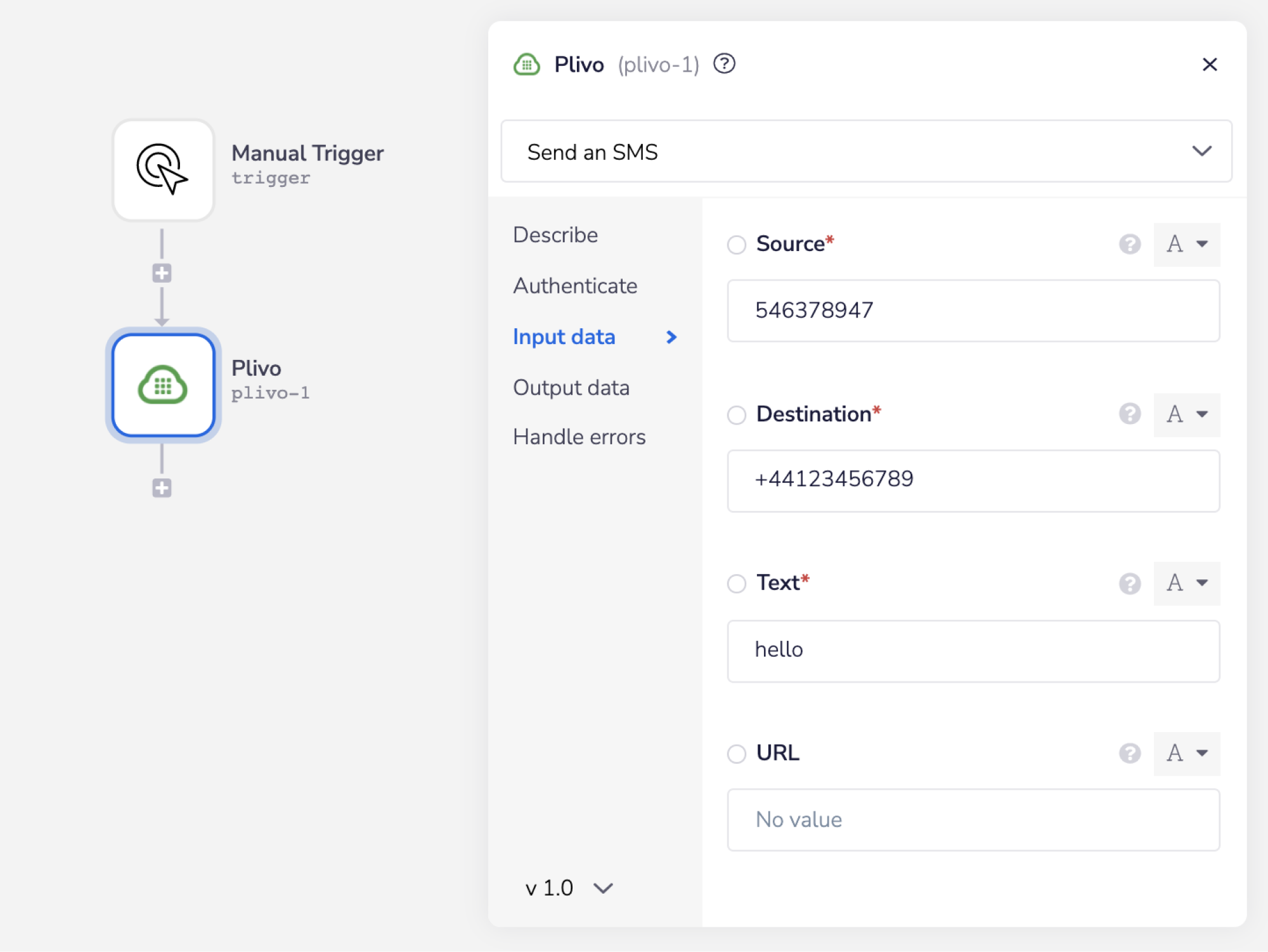This screenshot has height=952, width=1268.
Task: Show help for Source field
Action: point(1129,244)
